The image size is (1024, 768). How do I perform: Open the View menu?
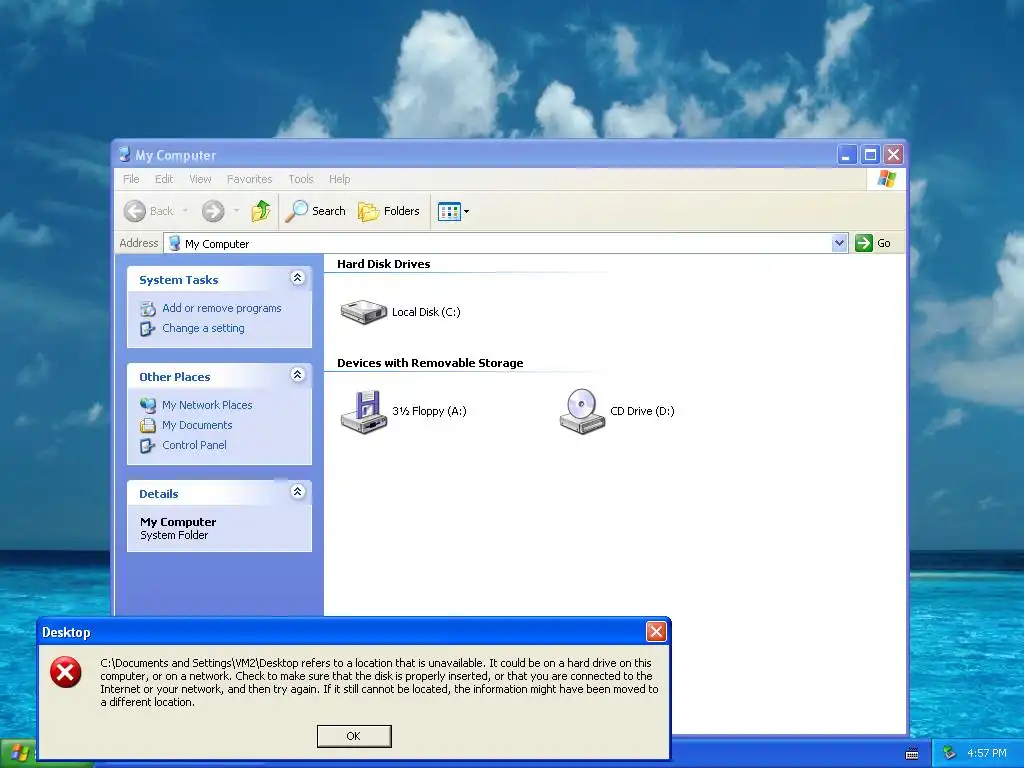(200, 179)
